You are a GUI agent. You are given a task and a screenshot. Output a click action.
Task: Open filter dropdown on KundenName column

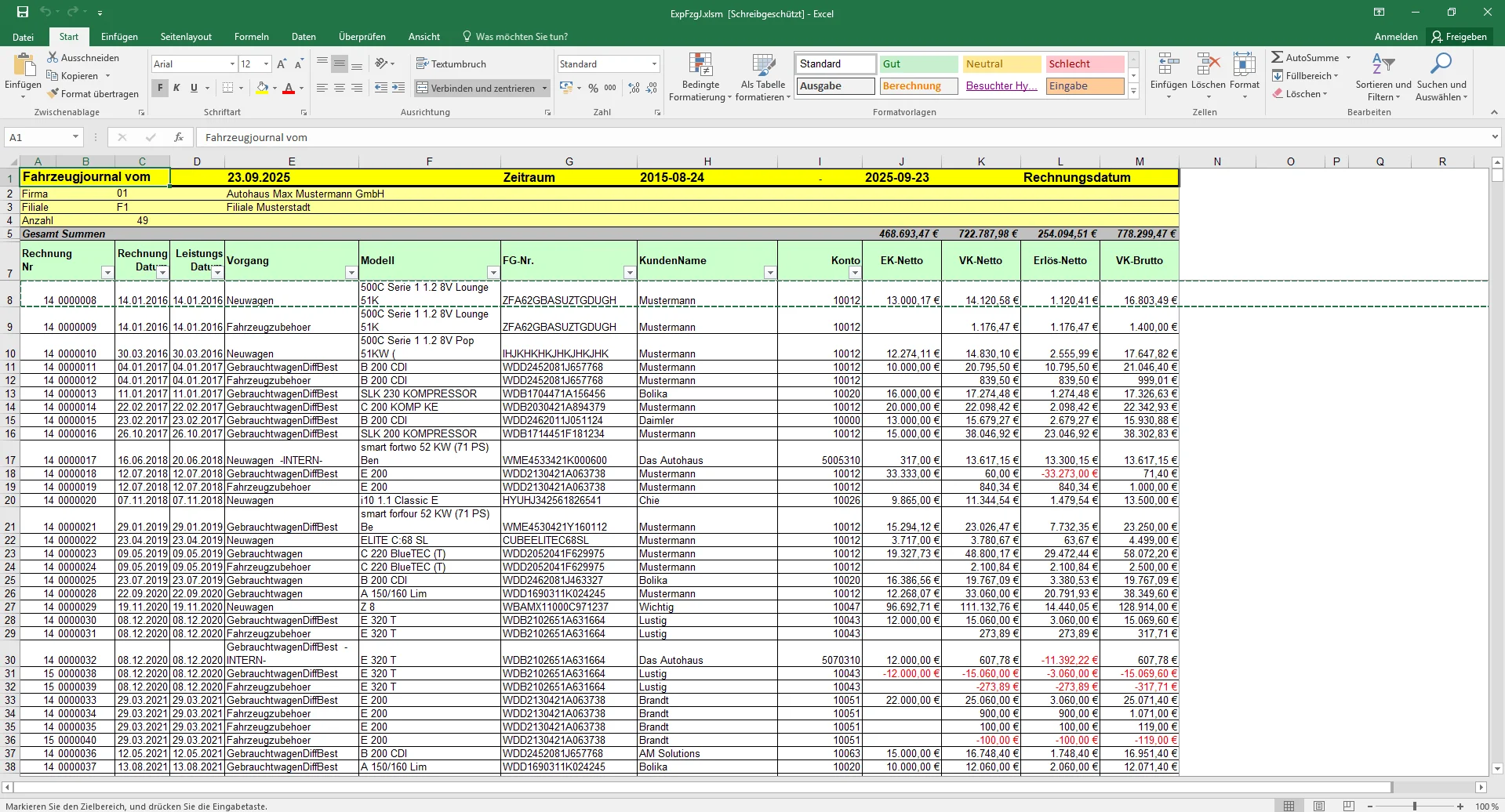click(x=770, y=273)
